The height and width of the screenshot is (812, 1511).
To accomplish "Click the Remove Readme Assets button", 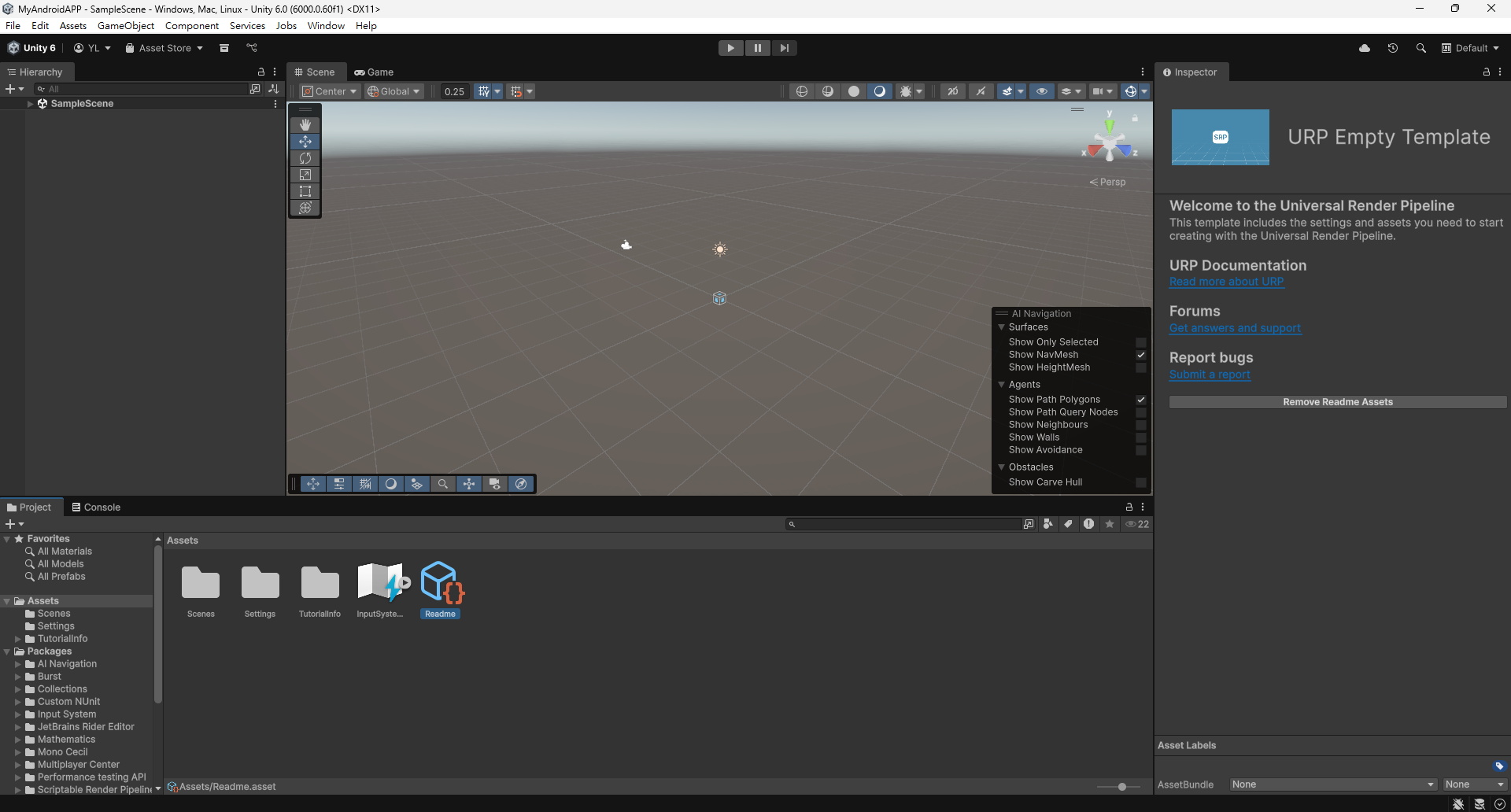I will pyautogui.click(x=1337, y=401).
